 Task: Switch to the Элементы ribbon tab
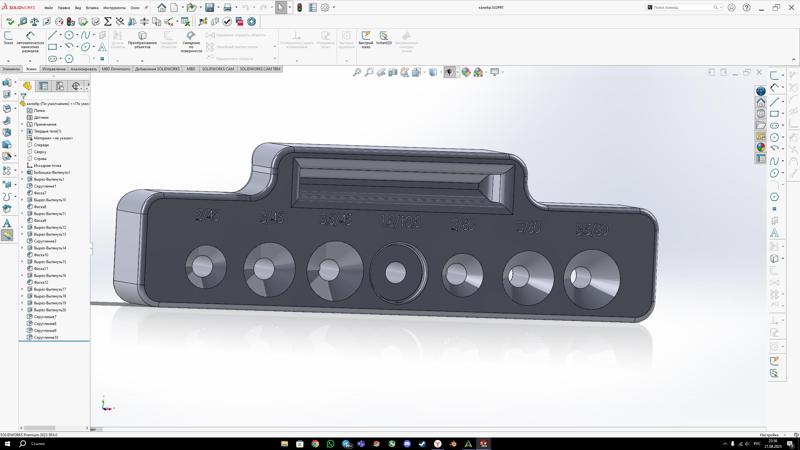coord(11,68)
